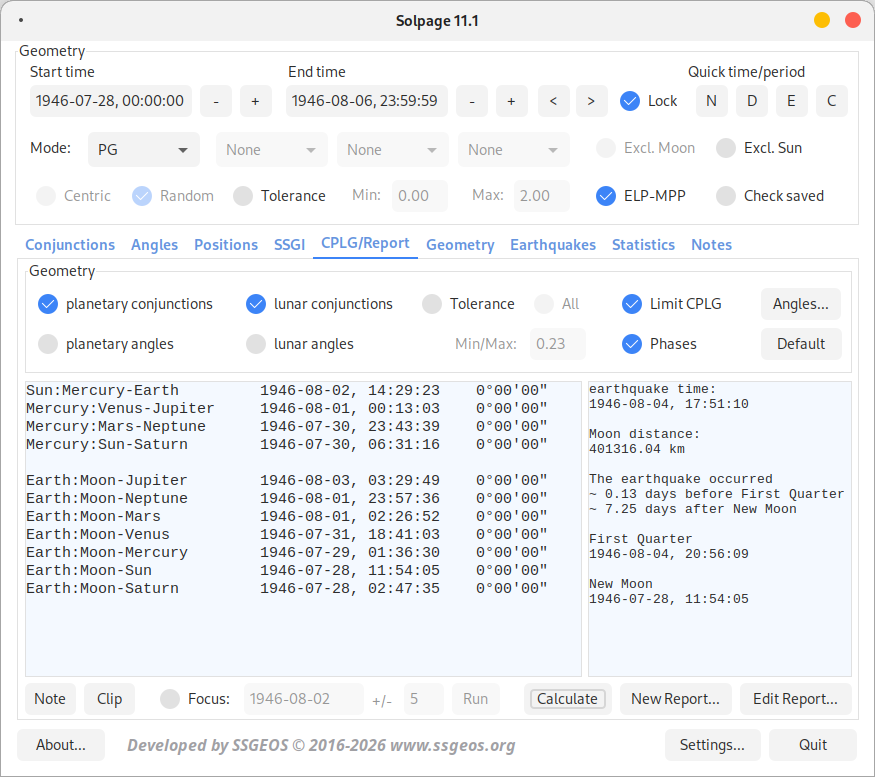The width and height of the screenshot is (875, 777).
Task: Click the End time input field
Action: pyautogui.click(x=367, y=101)
